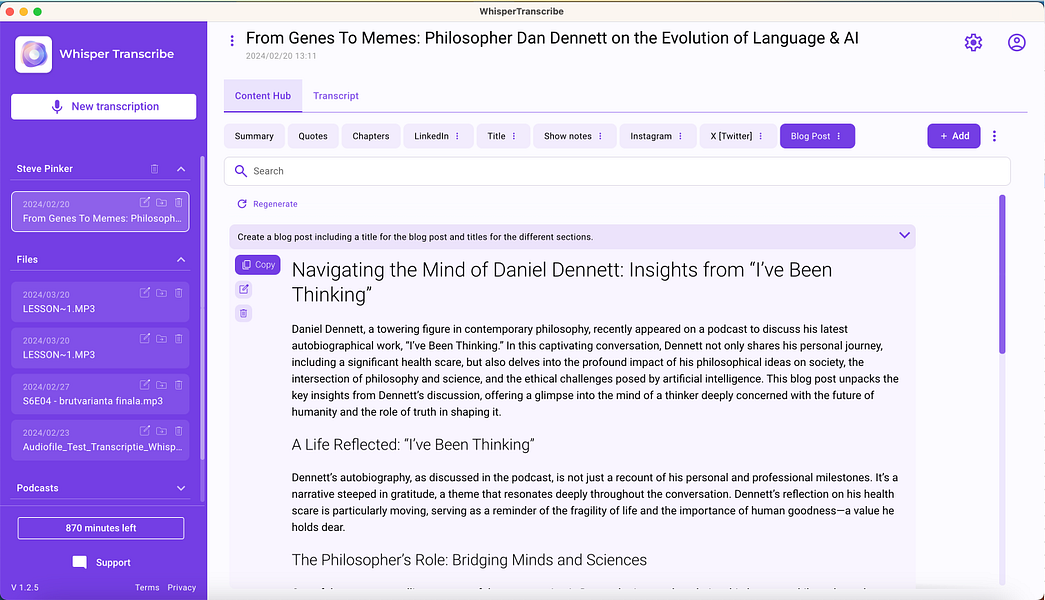Click edit icon on S6E04 brutvarianta file

click(x=145, y=385)
